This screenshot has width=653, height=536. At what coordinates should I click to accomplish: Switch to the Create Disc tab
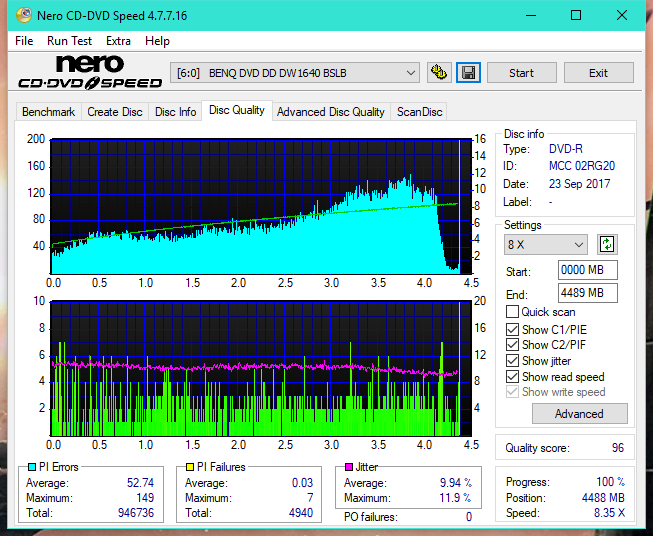coord(115,112)
